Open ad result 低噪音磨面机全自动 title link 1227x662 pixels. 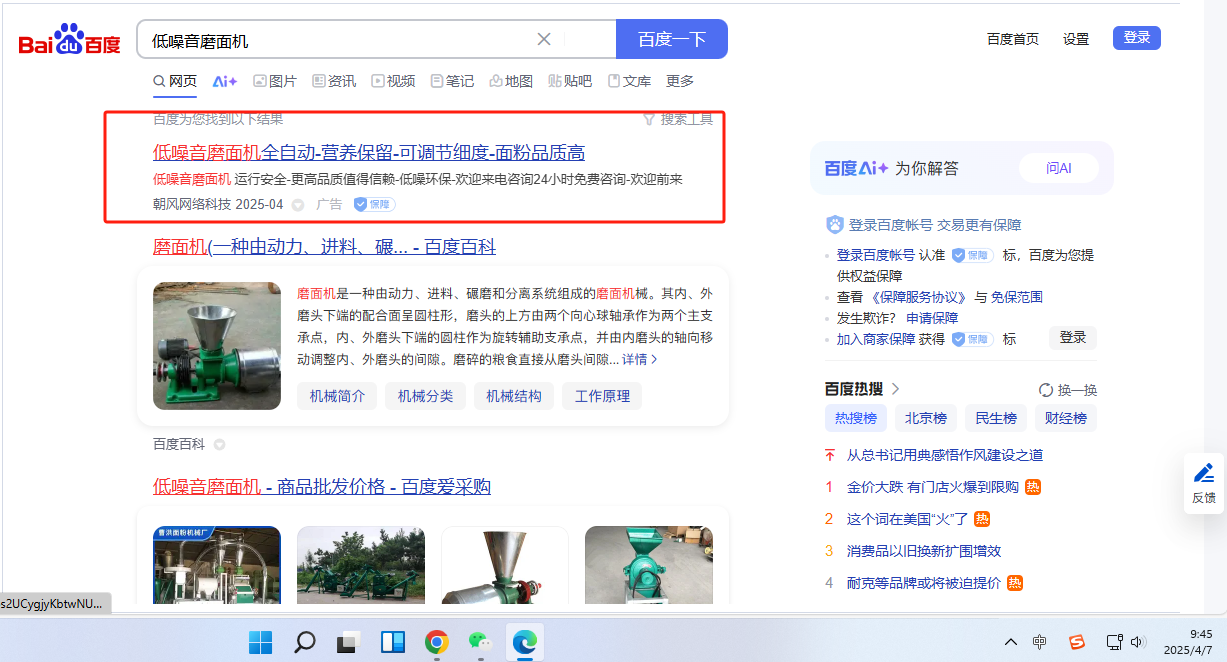(x=369, y=152)
